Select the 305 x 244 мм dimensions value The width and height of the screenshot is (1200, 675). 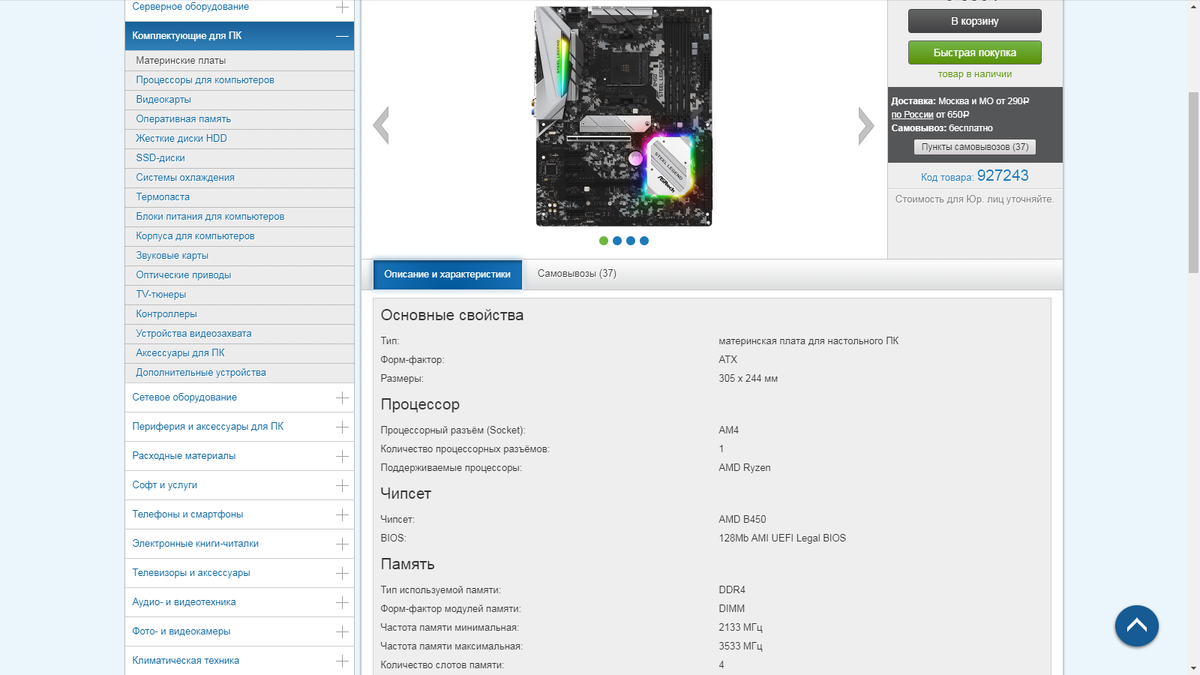[x=748, y=379]
